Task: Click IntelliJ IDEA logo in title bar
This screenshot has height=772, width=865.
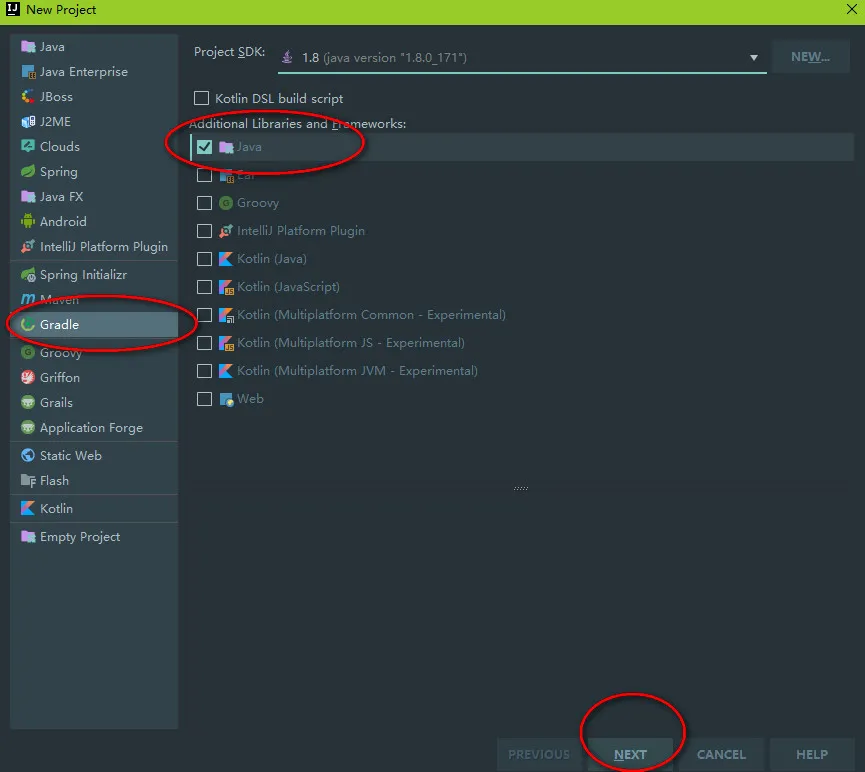Action: [x=12, y=9]
